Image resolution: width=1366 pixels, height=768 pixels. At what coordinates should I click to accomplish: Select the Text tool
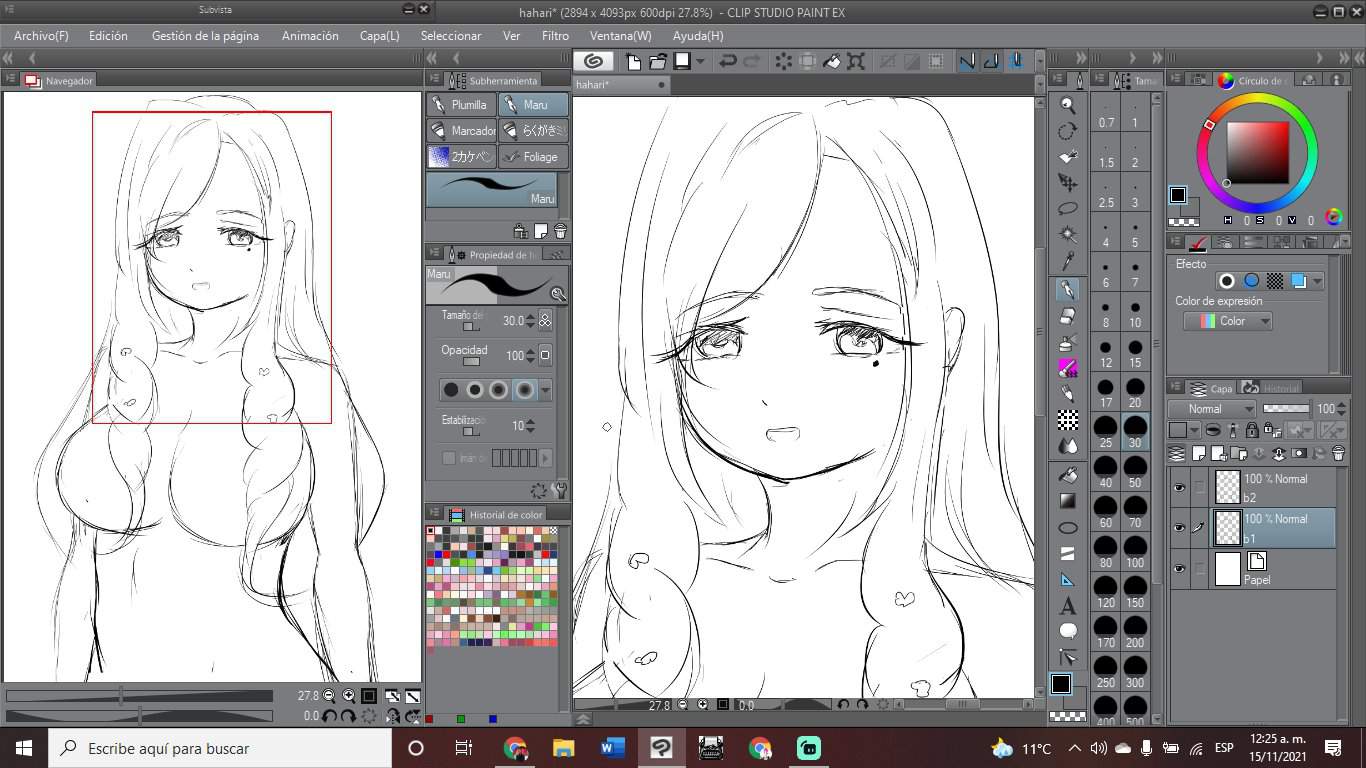[1068, 606]
